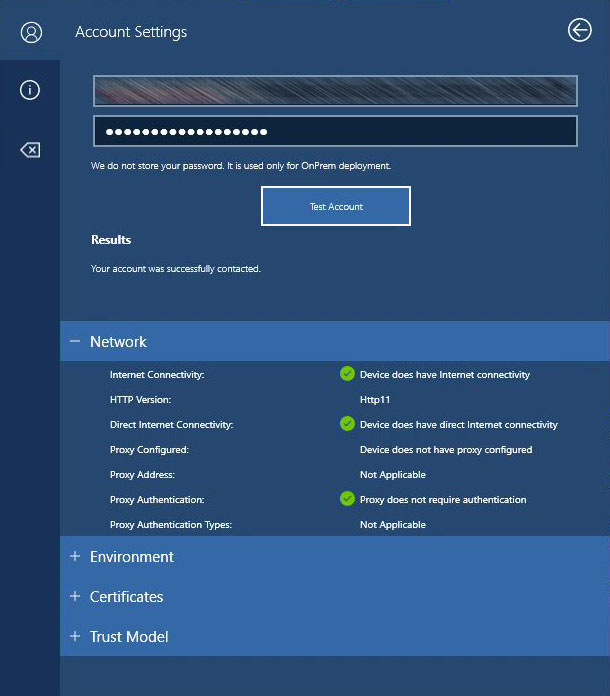
Task: Click the backspace clear icon in sidebar
Action: click(30, 150)
